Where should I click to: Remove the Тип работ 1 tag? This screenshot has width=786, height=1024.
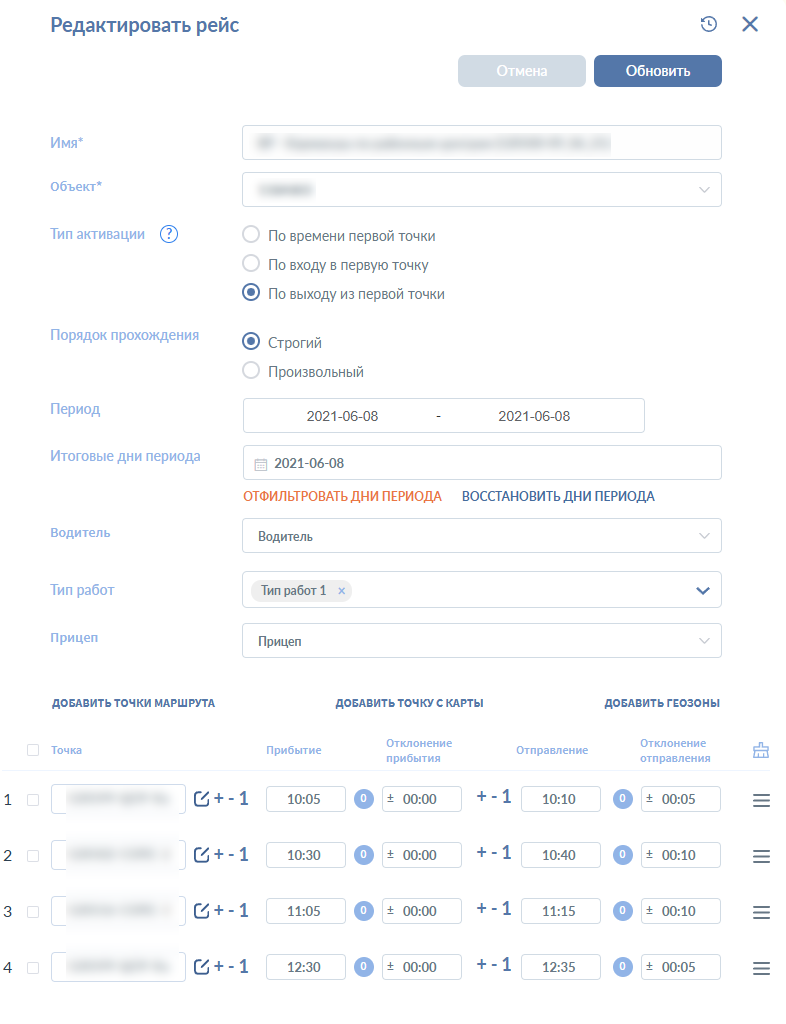tap(341, 591)
